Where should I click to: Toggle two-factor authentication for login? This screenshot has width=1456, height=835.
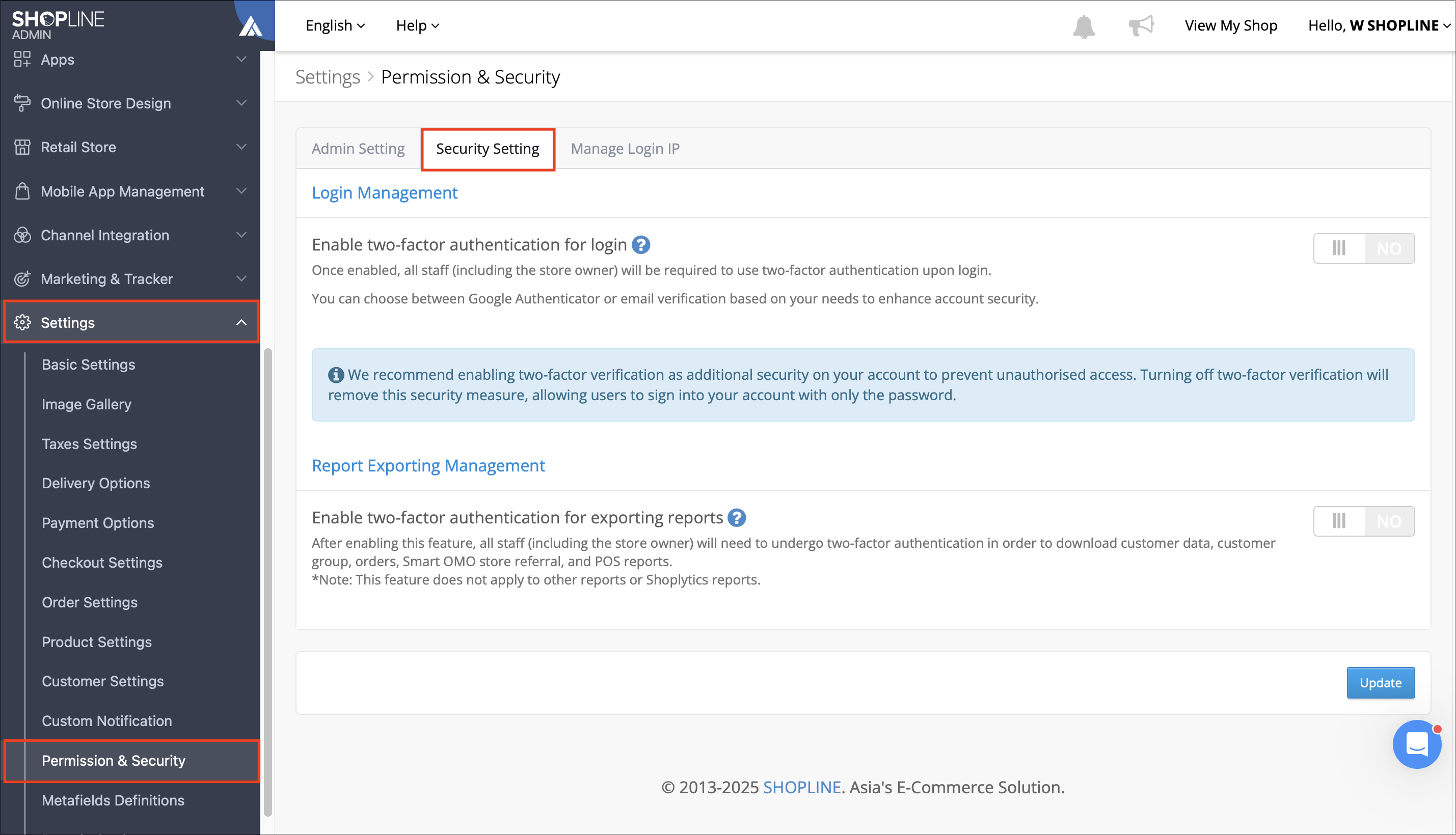[x=1364, y=248]
